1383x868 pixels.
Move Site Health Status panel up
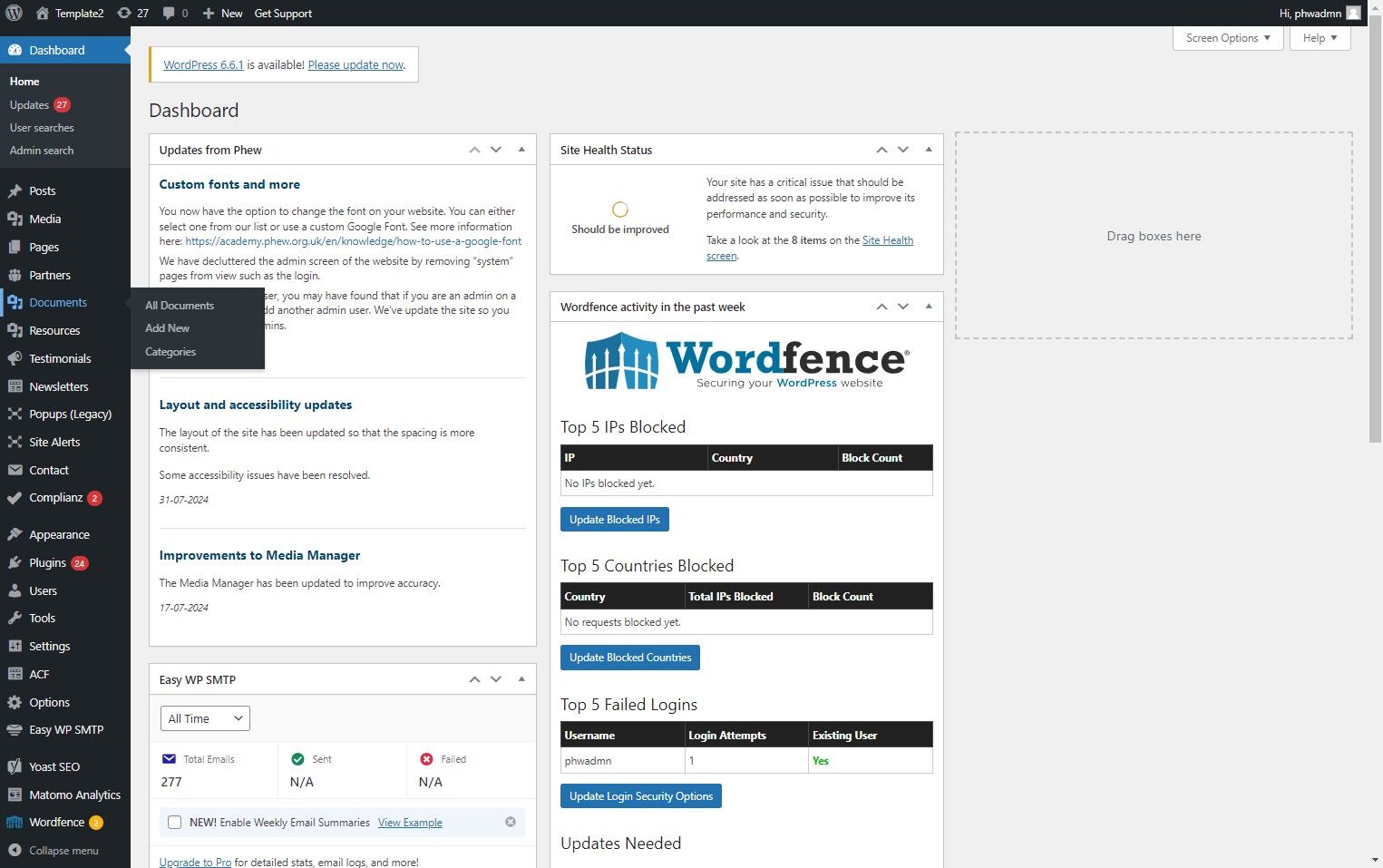pyautogui.click(x=881, y=150)
